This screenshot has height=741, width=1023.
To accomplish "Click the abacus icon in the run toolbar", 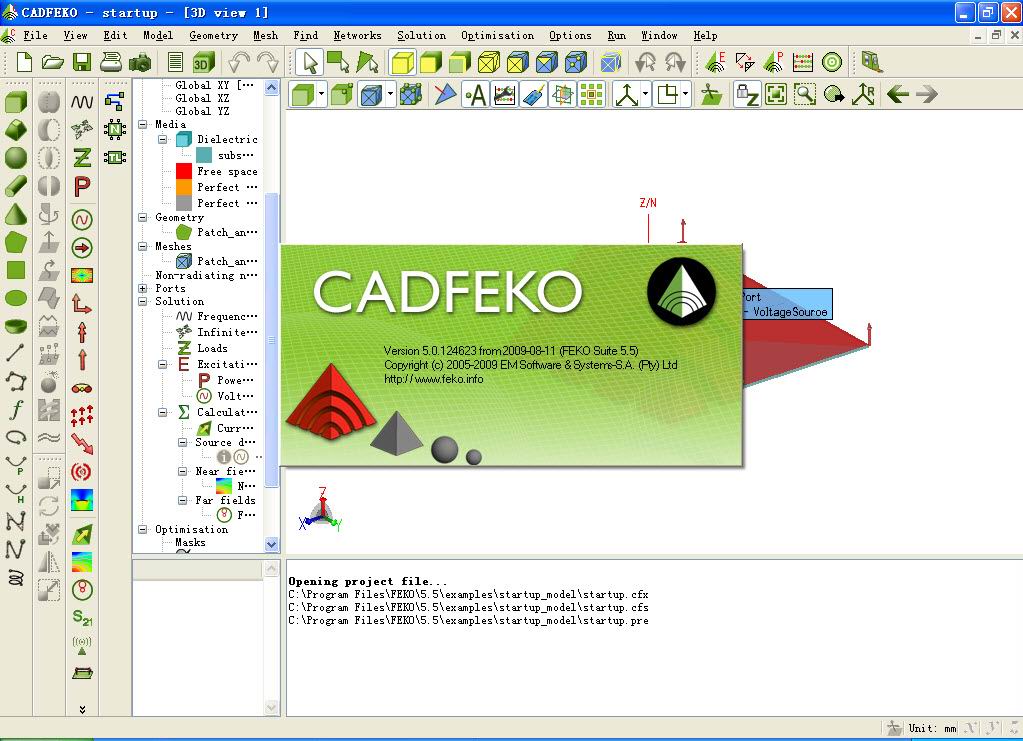I will [802, 63].
